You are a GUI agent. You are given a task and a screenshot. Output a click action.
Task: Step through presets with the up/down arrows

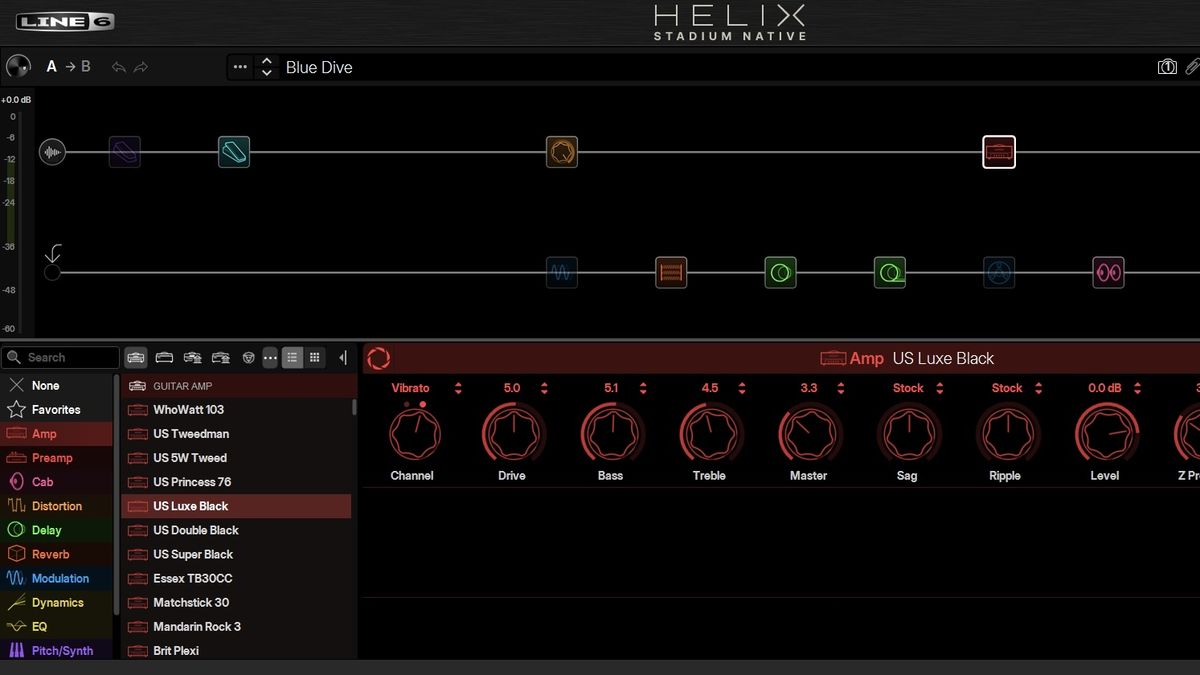pos(266,67)
